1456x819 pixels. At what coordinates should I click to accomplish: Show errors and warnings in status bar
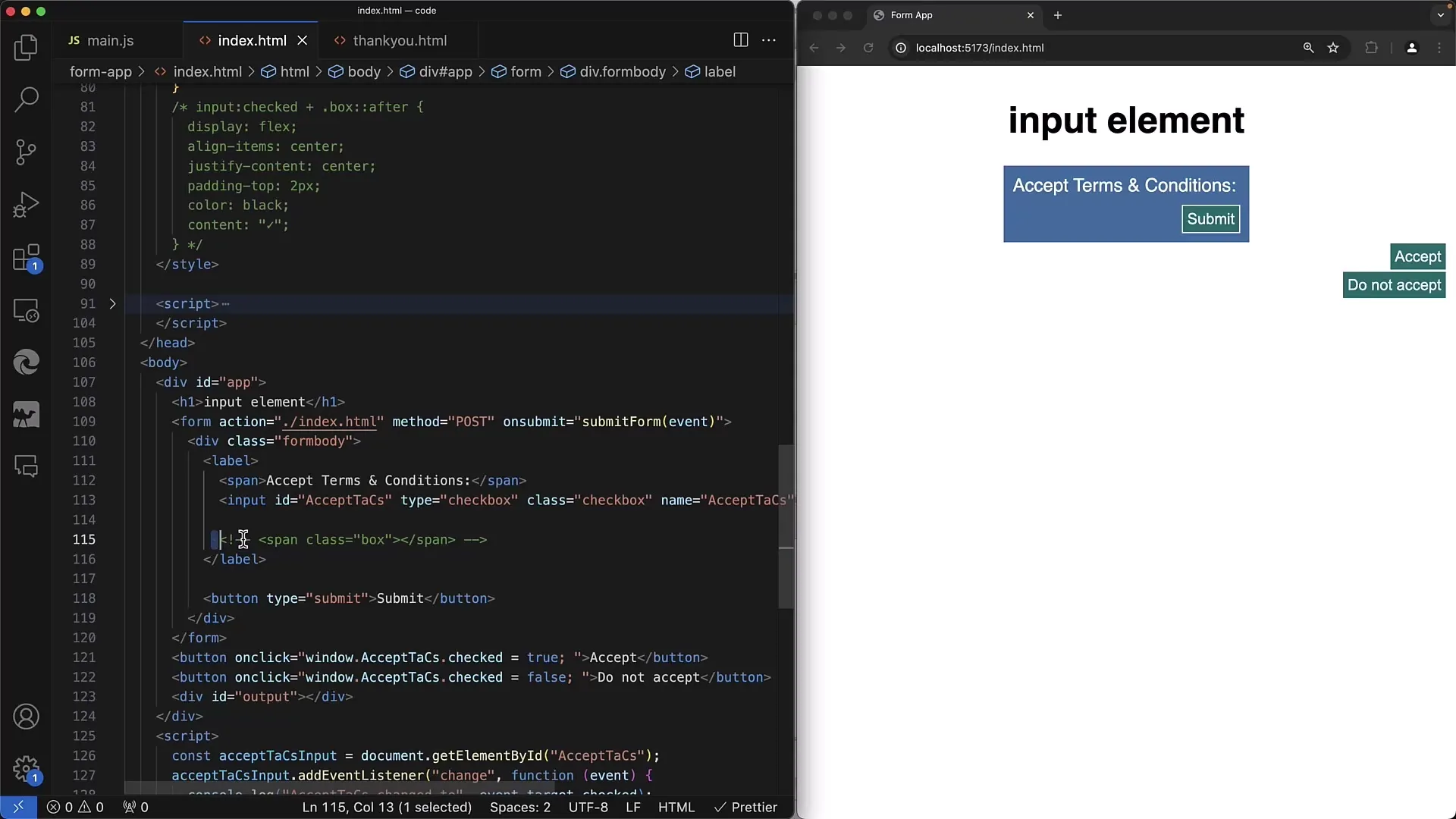pyautogui.click(x=75, y=807)
